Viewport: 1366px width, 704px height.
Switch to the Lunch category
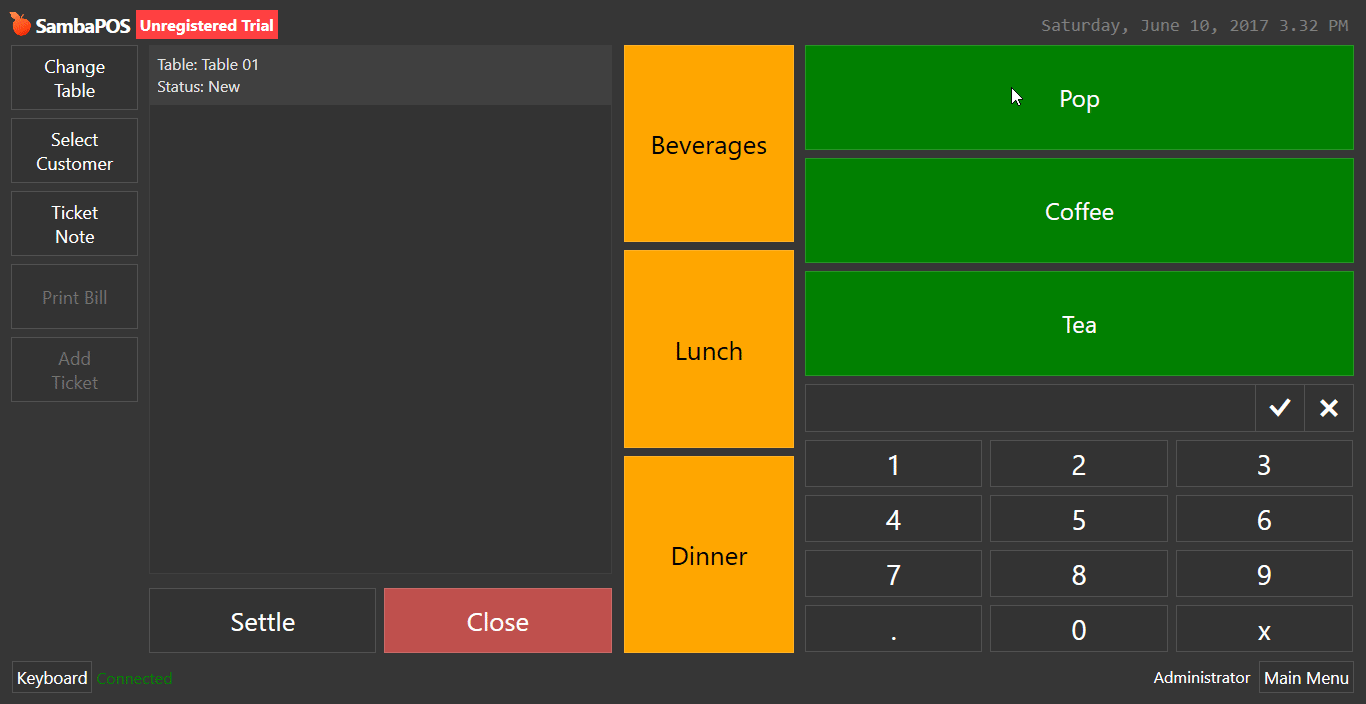pos(709,350)
